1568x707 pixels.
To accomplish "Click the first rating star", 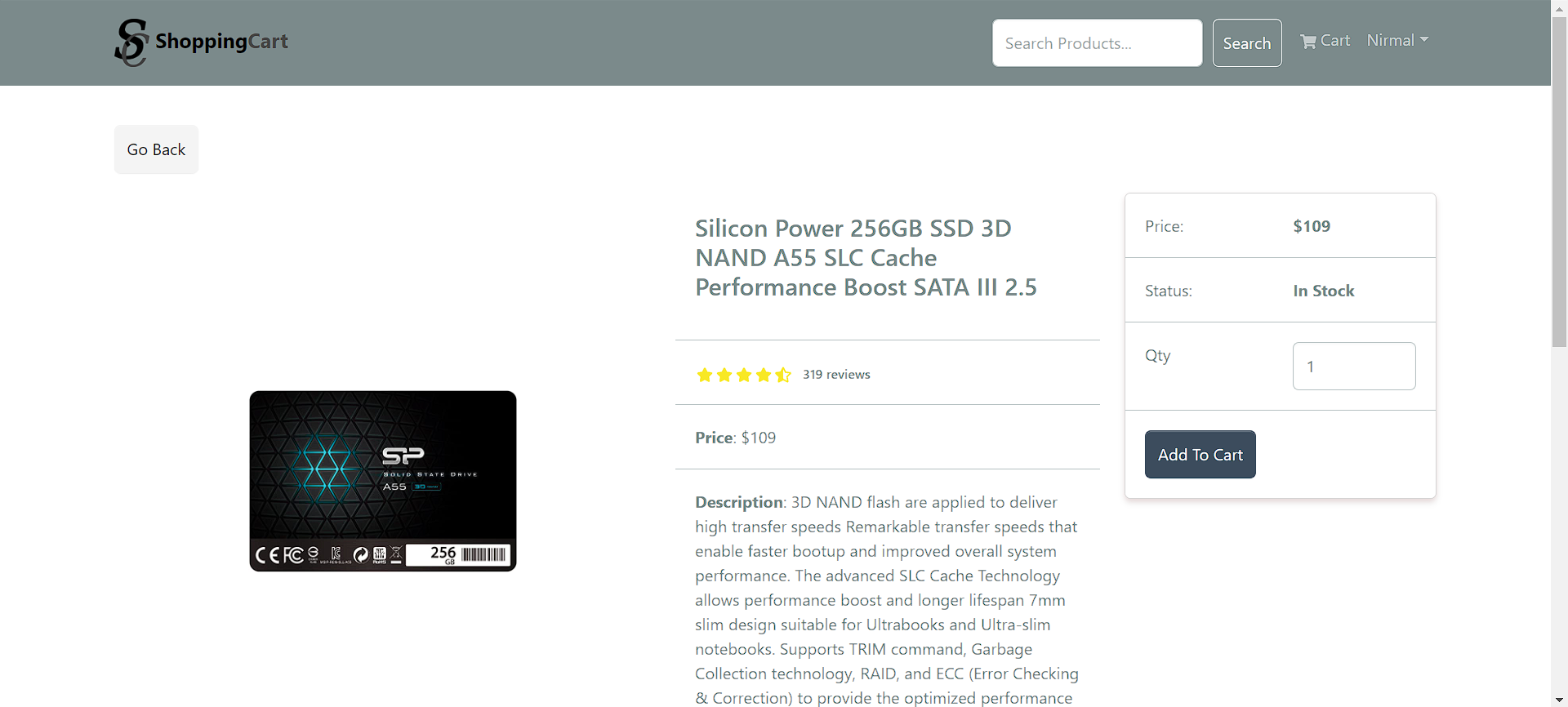I will pyautogui.click(x=705, y=375).
